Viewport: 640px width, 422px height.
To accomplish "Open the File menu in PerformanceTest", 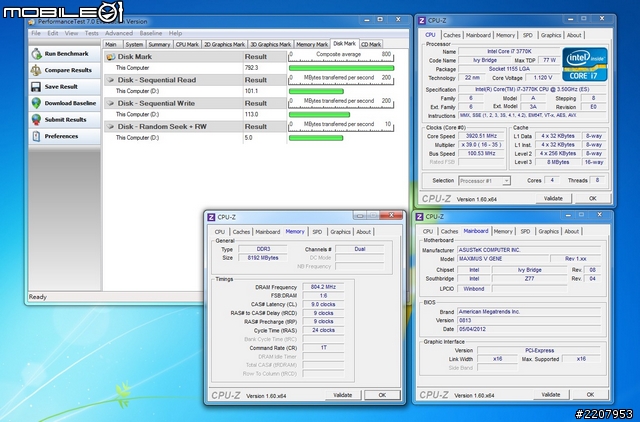I will [x=36, y=33].
